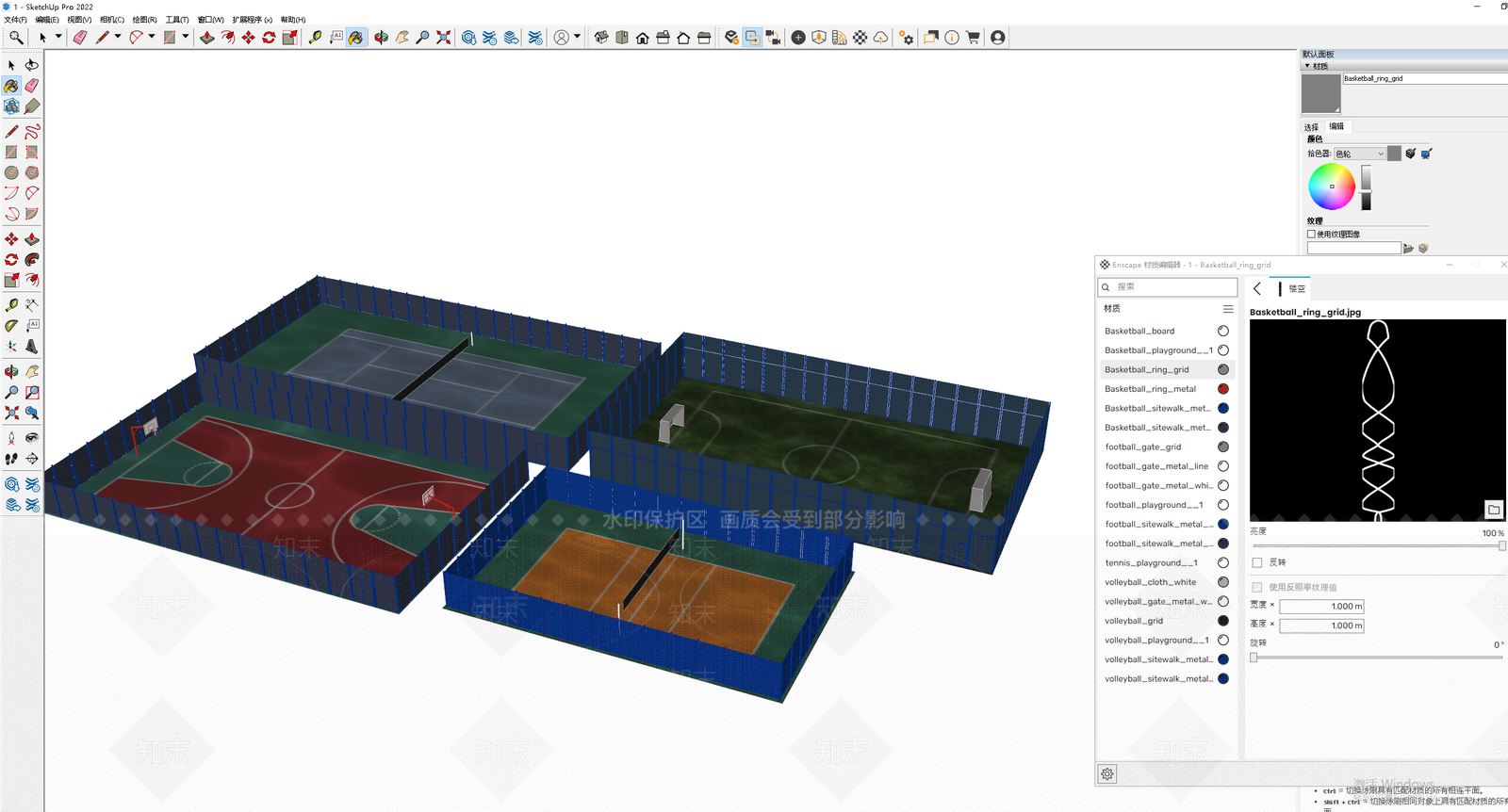Screen dimensions: 1508x812
Task: Choose the Follow Me tool in left toolbar
Action: (32, 260)
